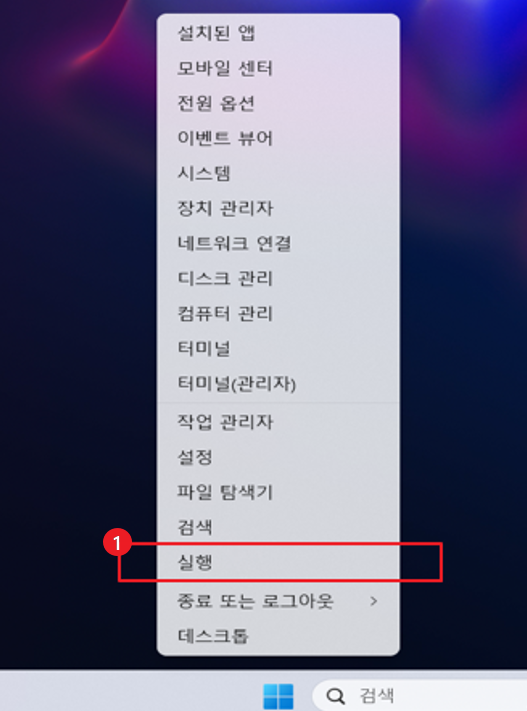
Task: Open 디스크 관리 from the menu
Action: coord(278,278)
